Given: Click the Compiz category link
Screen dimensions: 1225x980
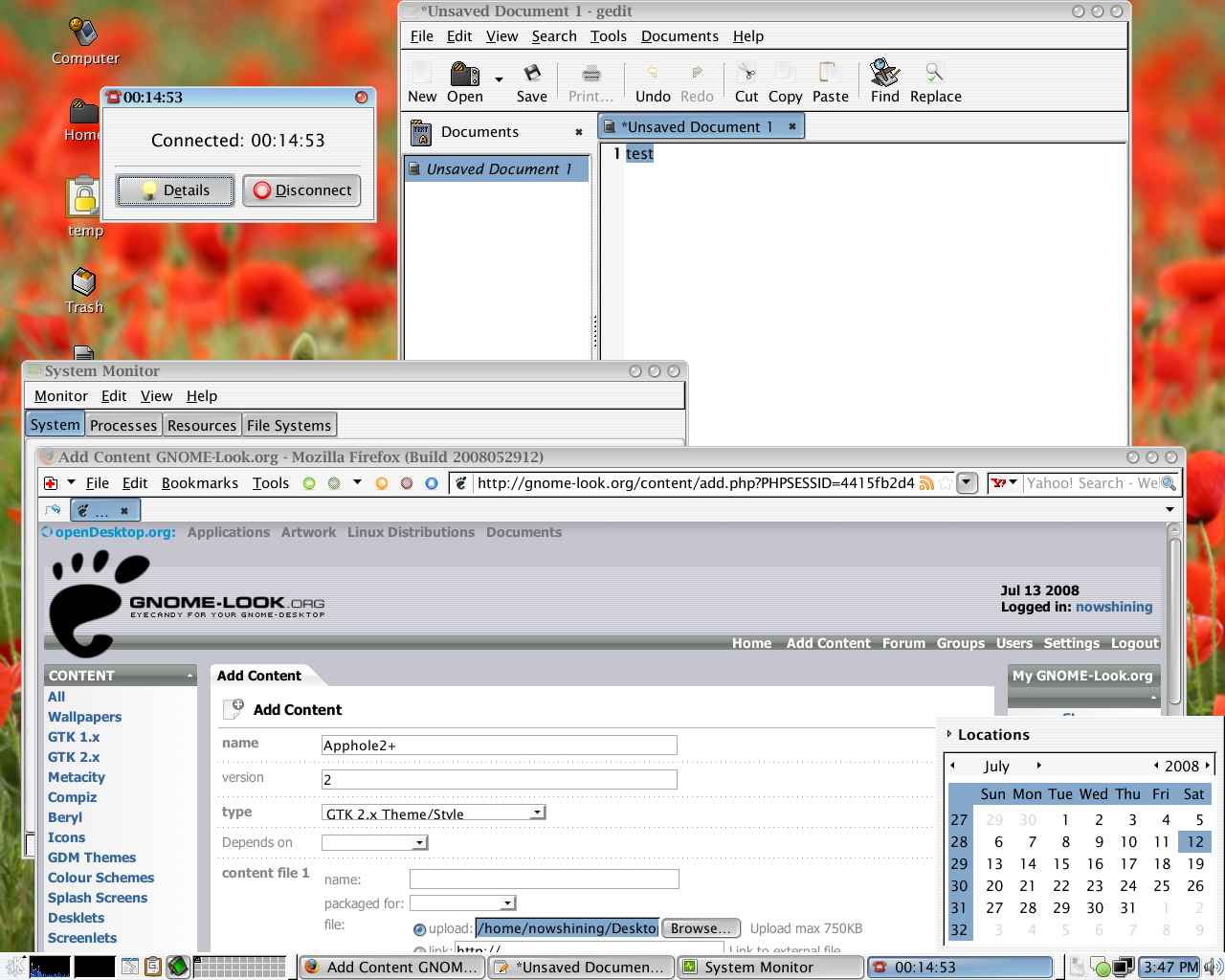Looking at the screenshot, I should pos(73,797).
